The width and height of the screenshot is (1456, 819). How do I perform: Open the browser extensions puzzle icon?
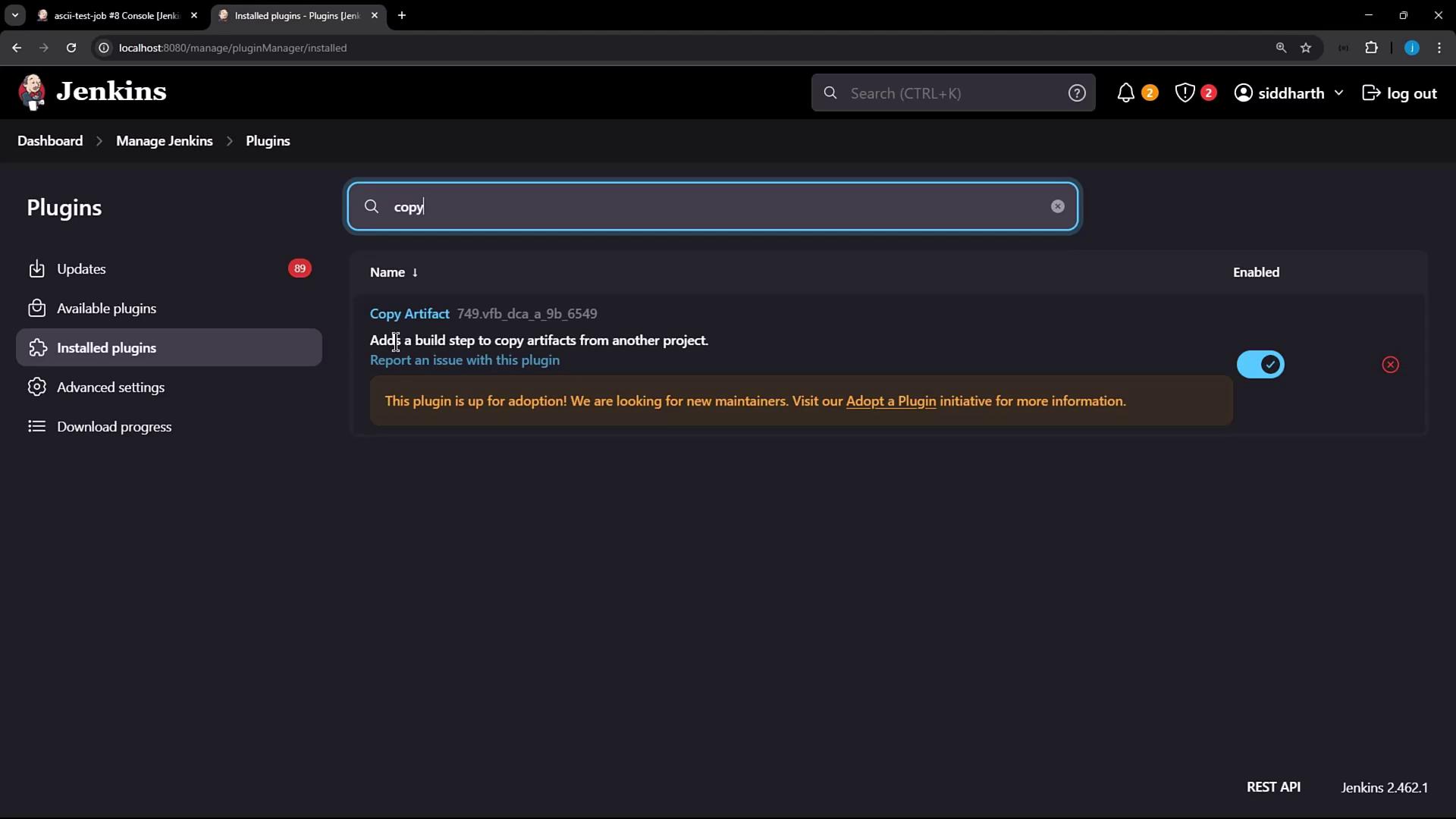coord(1371,48)
